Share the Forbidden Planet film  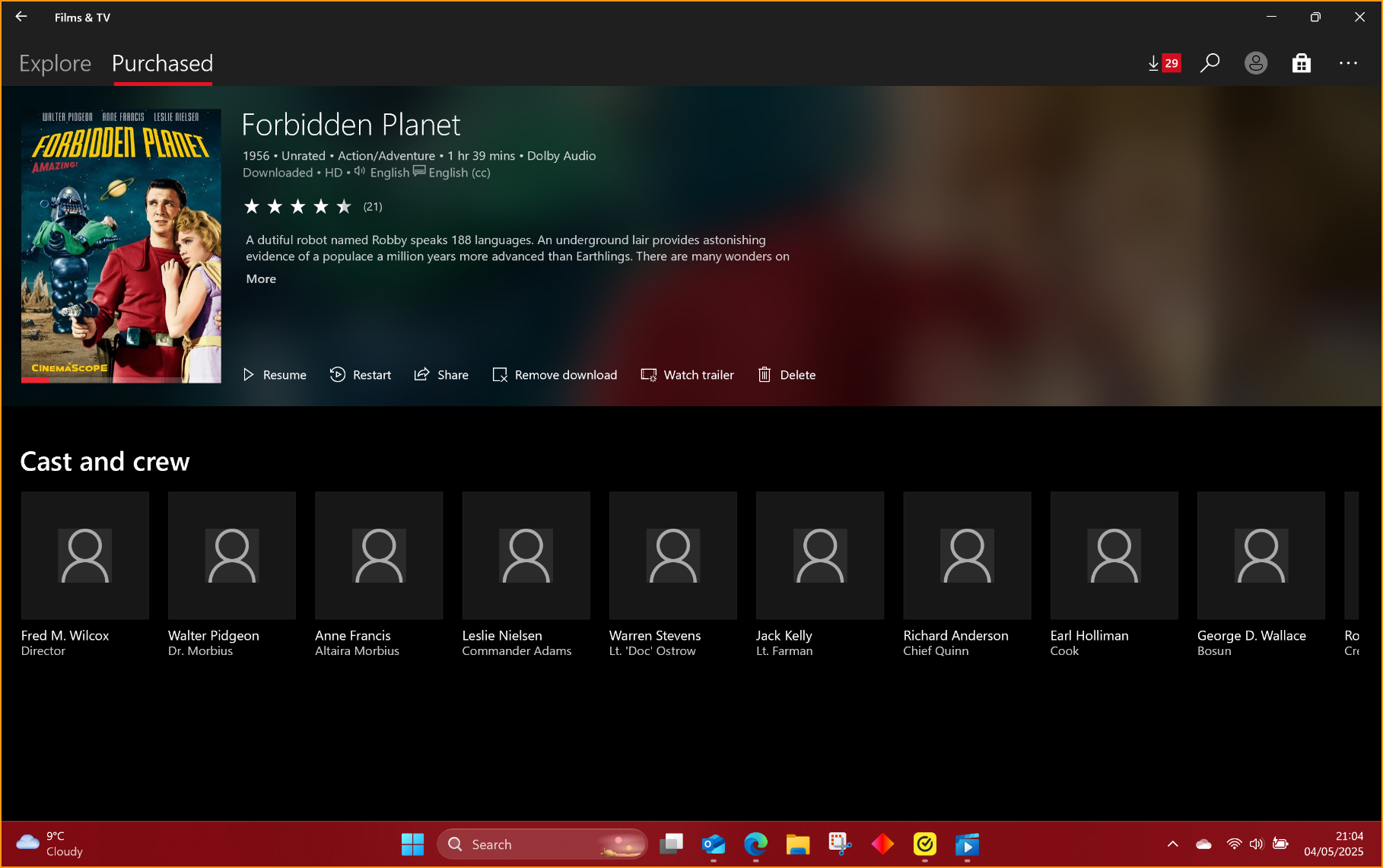(441, 375)
